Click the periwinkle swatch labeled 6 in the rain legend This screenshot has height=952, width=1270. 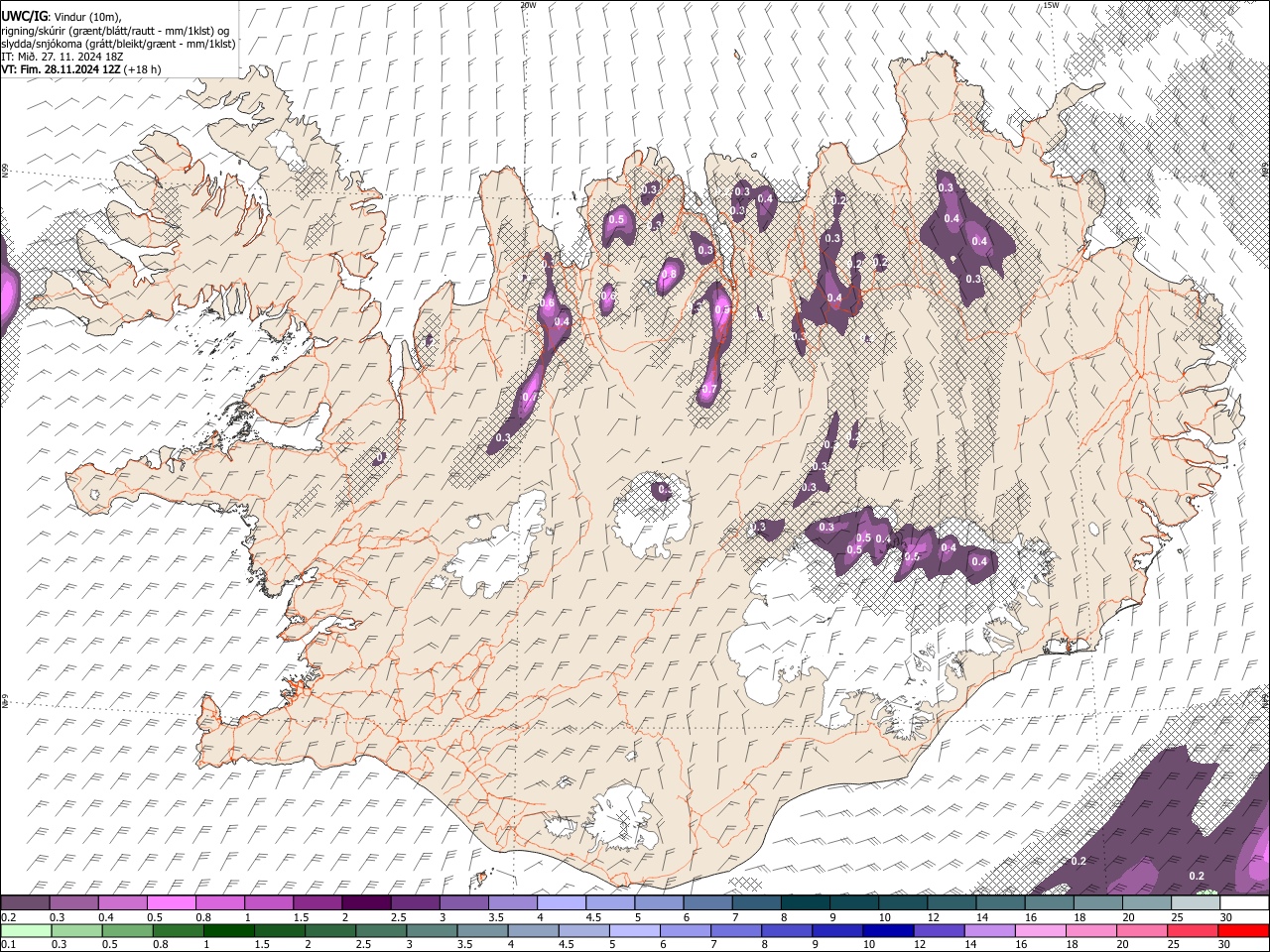pyautogui.click(x=686, y=930)
